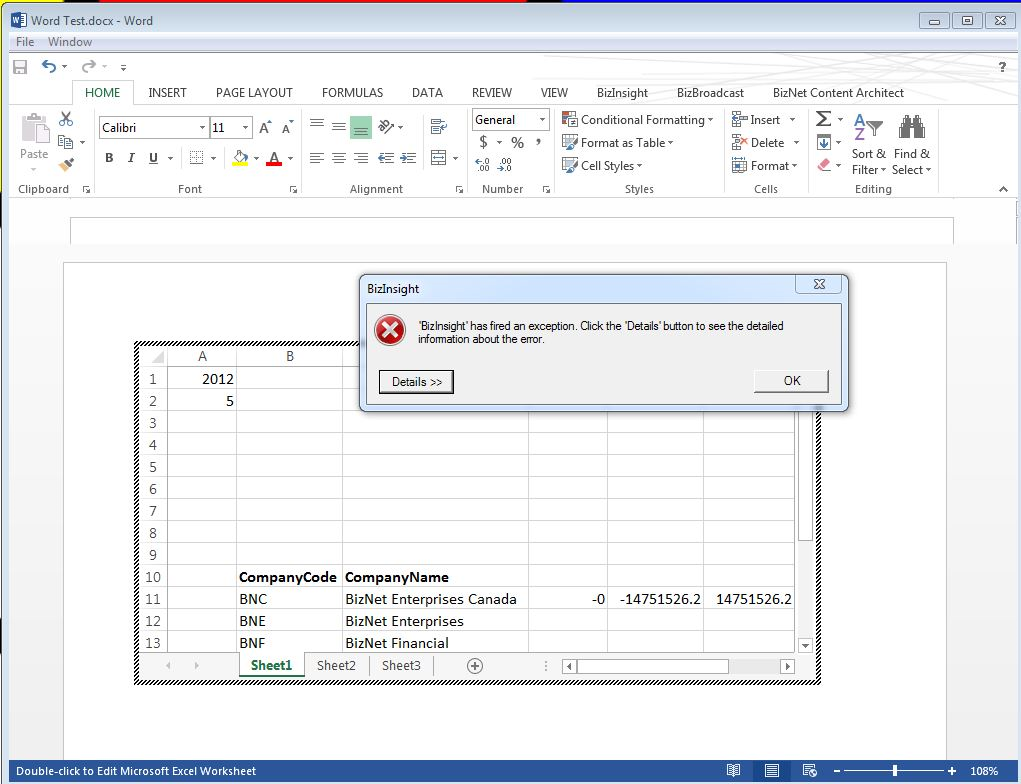This screenshot has width=1021, height=784.
Task: Decrease indent icon
Action: [386, 158]
